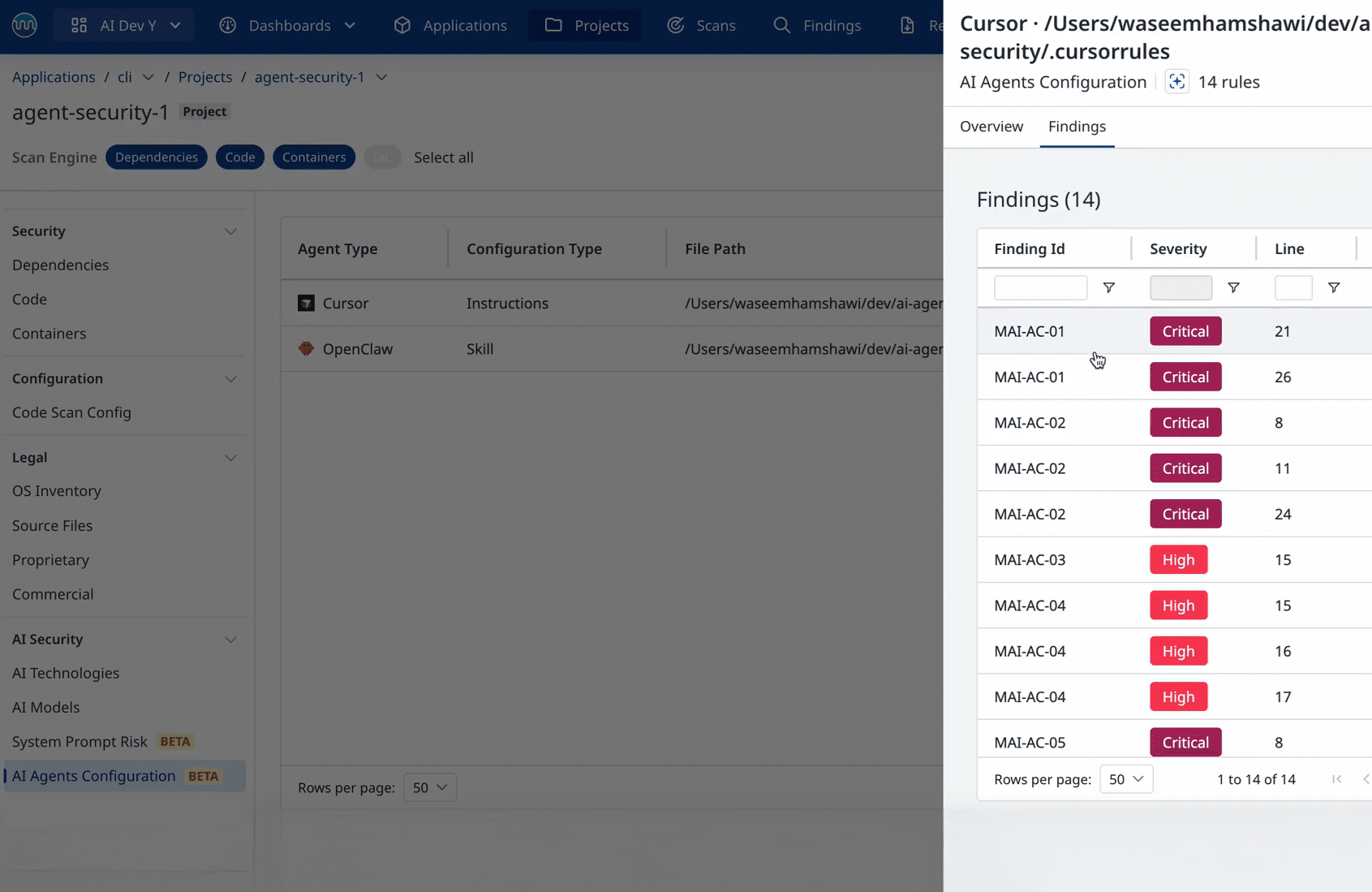This screenshot has height=892, width=1372.
Task: Click the Finding Id filter input field
Action: click(1039, 288)
